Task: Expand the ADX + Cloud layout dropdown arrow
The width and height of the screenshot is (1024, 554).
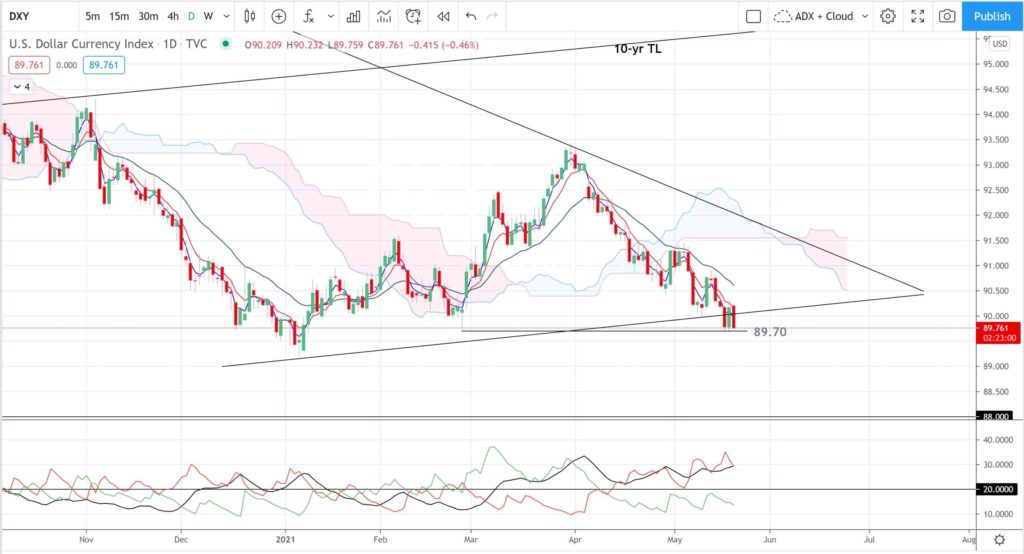Action: [865, 16]
